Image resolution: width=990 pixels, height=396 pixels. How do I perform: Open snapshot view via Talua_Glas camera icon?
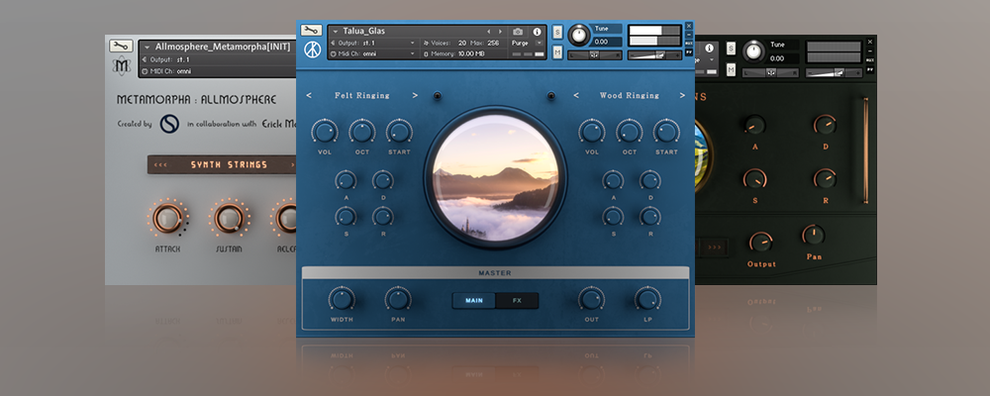pyautogui.click(x=518, y=31)
